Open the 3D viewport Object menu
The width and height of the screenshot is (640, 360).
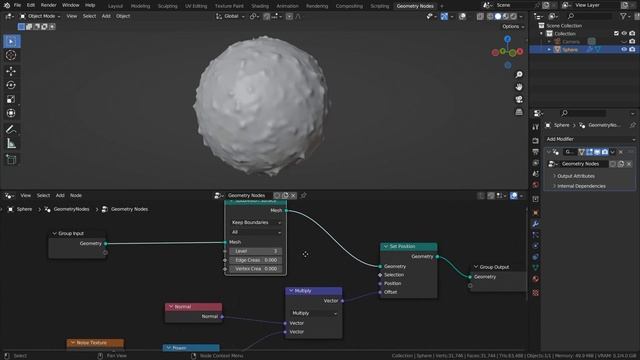coord(123,16)
